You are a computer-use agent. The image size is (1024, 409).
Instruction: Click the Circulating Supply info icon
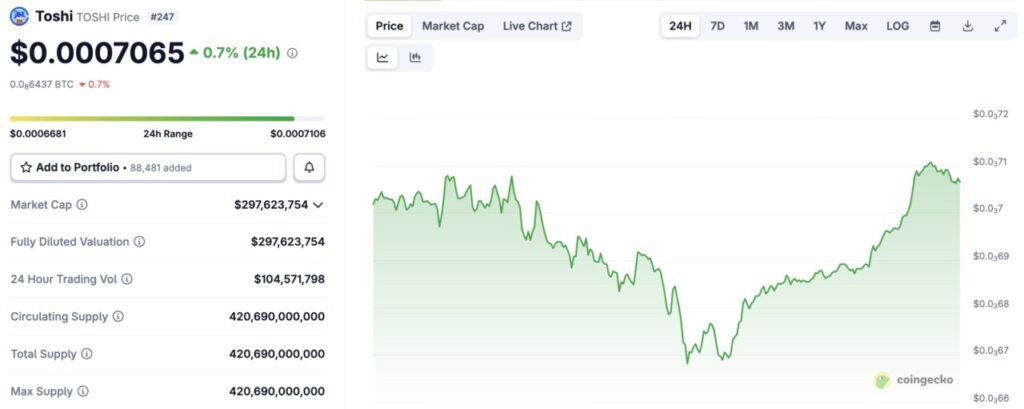pyautogui.click(x=118, y=316)
